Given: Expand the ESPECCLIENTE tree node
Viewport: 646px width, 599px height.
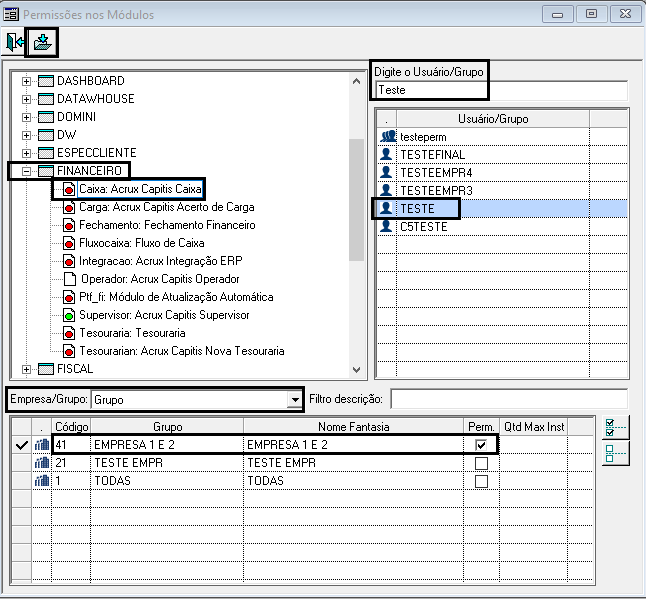Looking at the screenshot, I should click(x=26, y=153).
